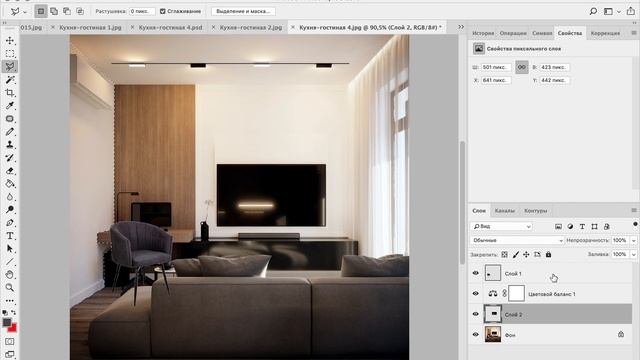640x360 pixels.
Task: Open the Properties panel group menu
Action: point(633,33)
